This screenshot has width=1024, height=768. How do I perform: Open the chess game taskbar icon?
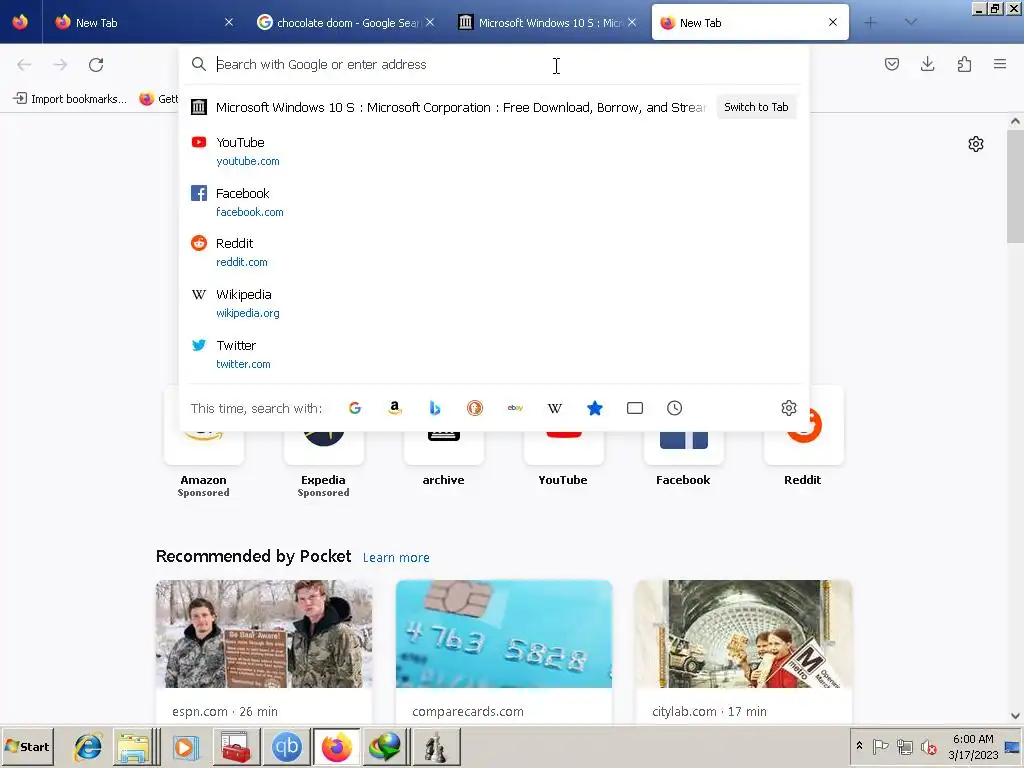pos(436,746)
